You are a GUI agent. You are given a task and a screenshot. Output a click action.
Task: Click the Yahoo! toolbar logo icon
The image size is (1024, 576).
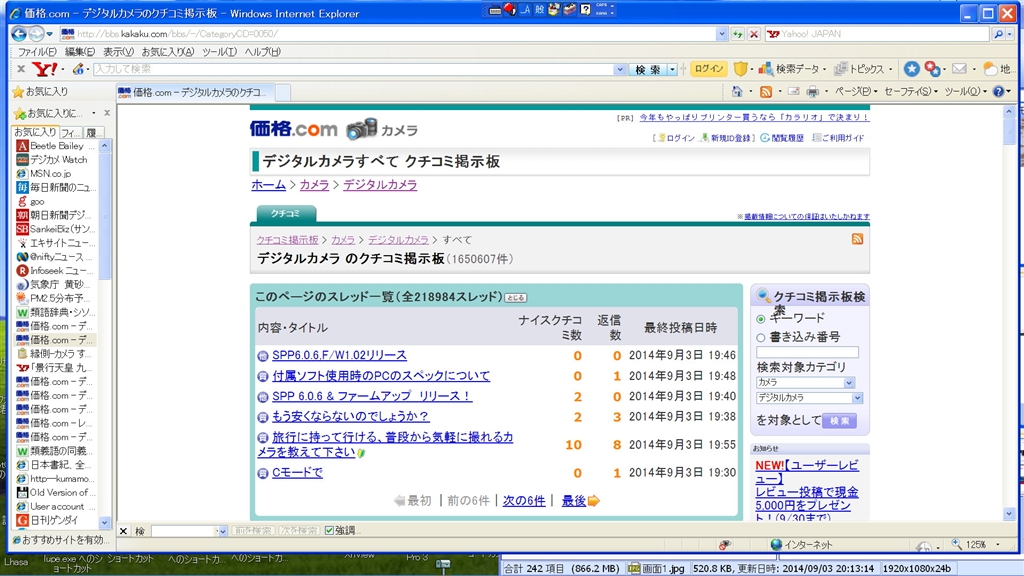pyautogui.click(x=45, y=69)
